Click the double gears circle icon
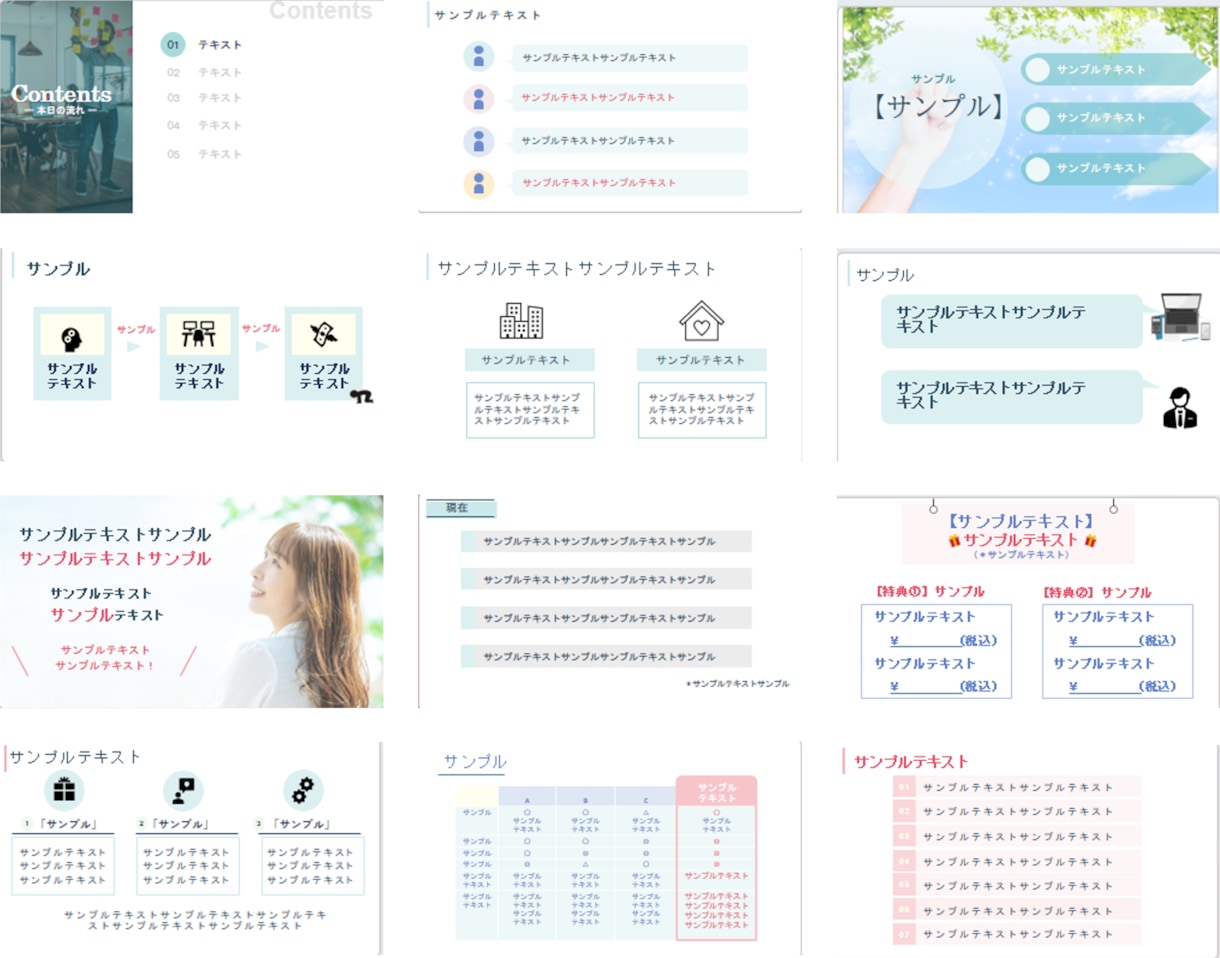The width and height of the screenshot is (1220, 958). [x=303, y=791]
